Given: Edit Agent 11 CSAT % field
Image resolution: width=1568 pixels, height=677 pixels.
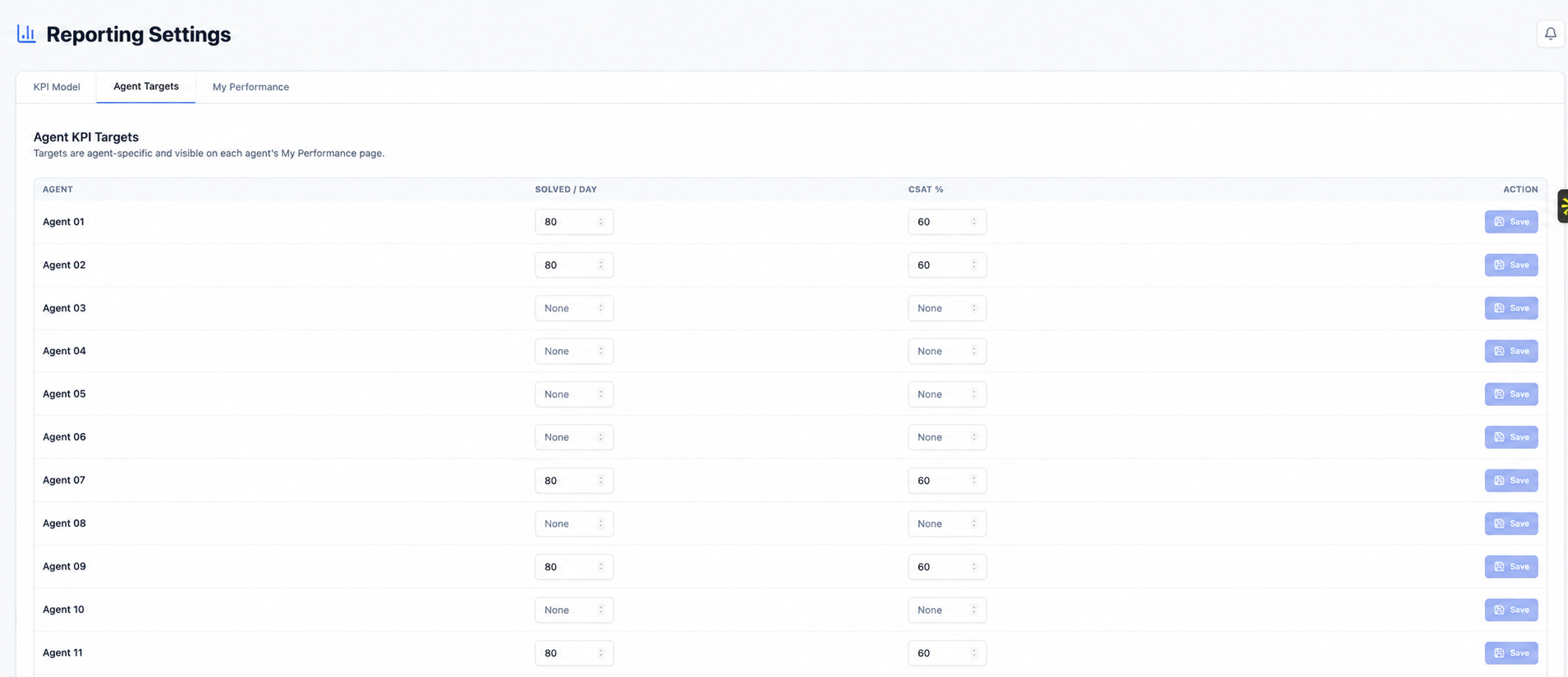Looking at the screenshot, I should click(x=947, y=653).
